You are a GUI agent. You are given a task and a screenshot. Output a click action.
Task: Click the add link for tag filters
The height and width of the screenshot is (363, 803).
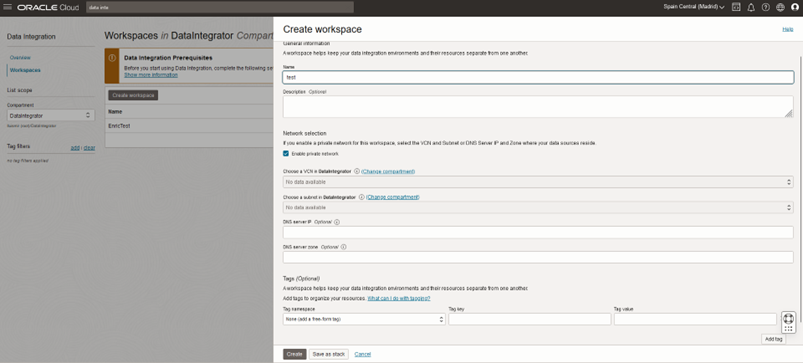75,147
